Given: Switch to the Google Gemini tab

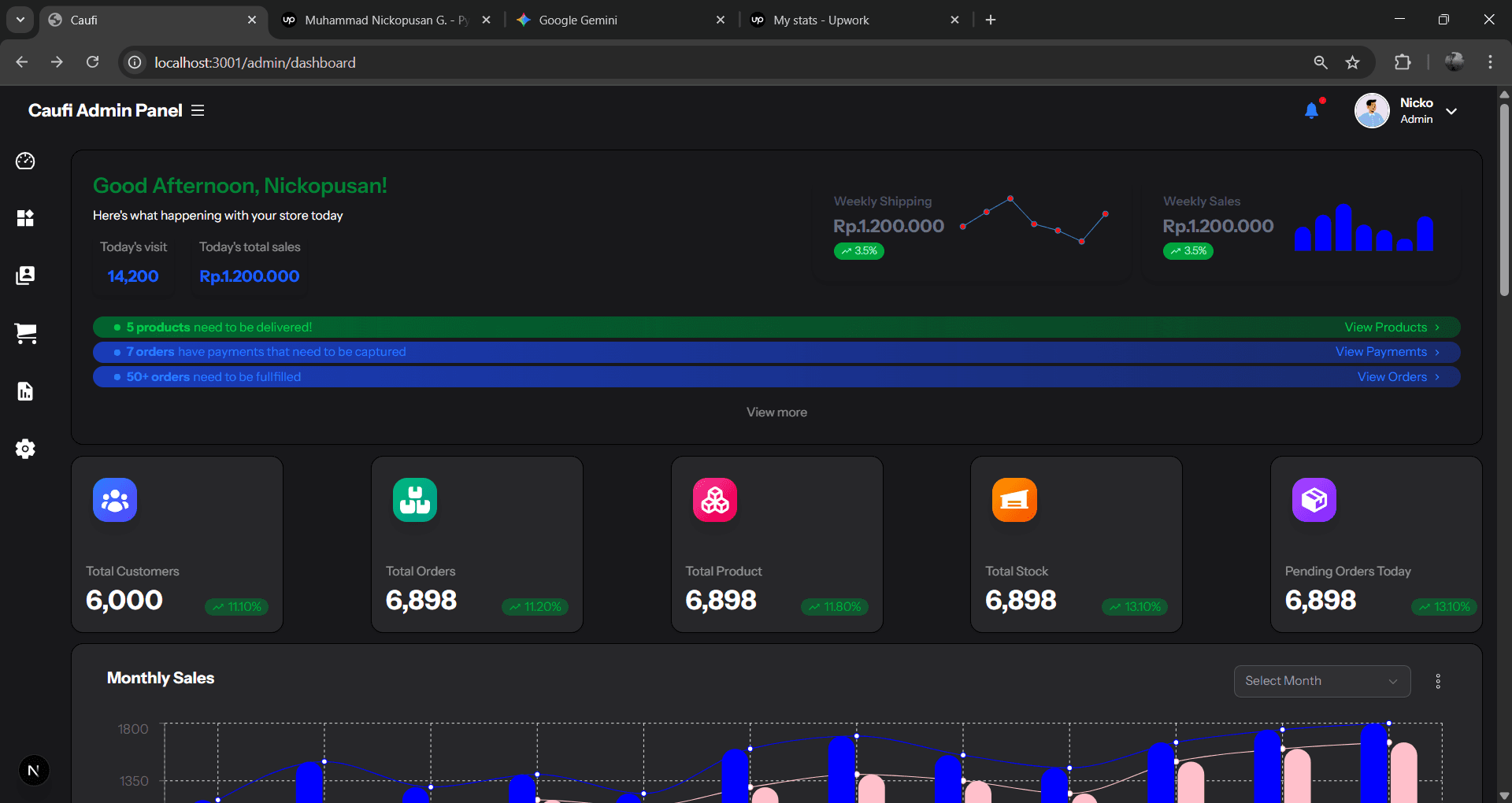Looking at the screenshot, I should pyautogui.click(x=578, y=20).
